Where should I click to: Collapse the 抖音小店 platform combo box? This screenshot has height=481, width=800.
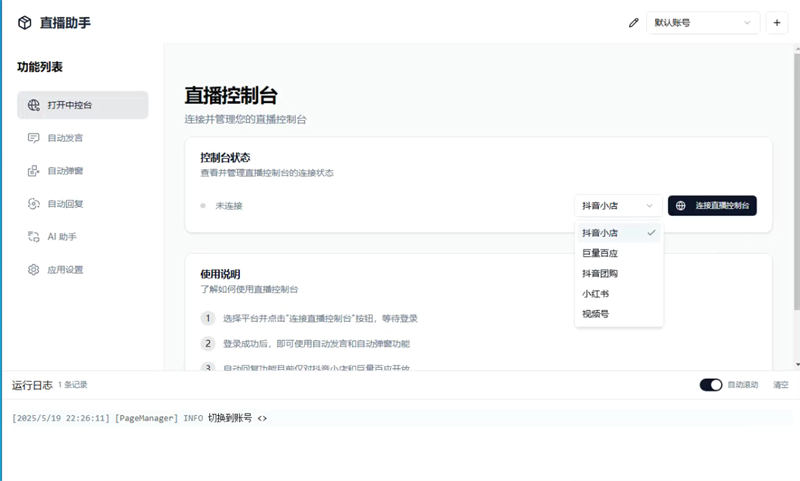click(618, 206)
